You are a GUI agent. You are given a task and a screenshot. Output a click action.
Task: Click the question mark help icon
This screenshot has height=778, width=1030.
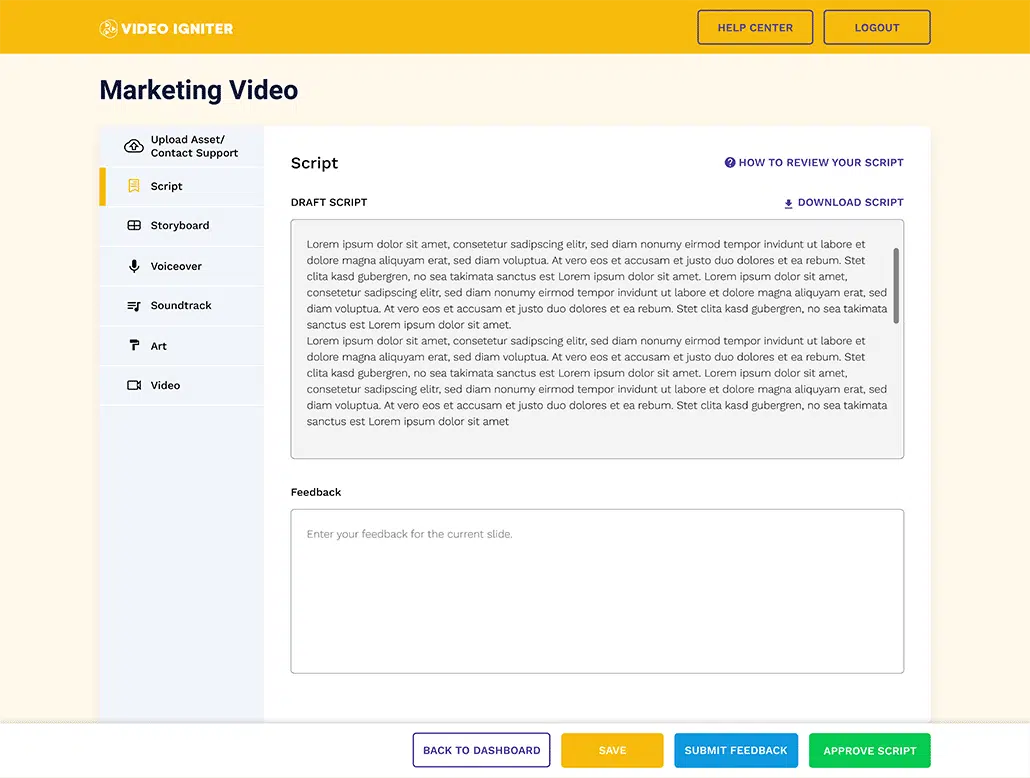(729, 162)
